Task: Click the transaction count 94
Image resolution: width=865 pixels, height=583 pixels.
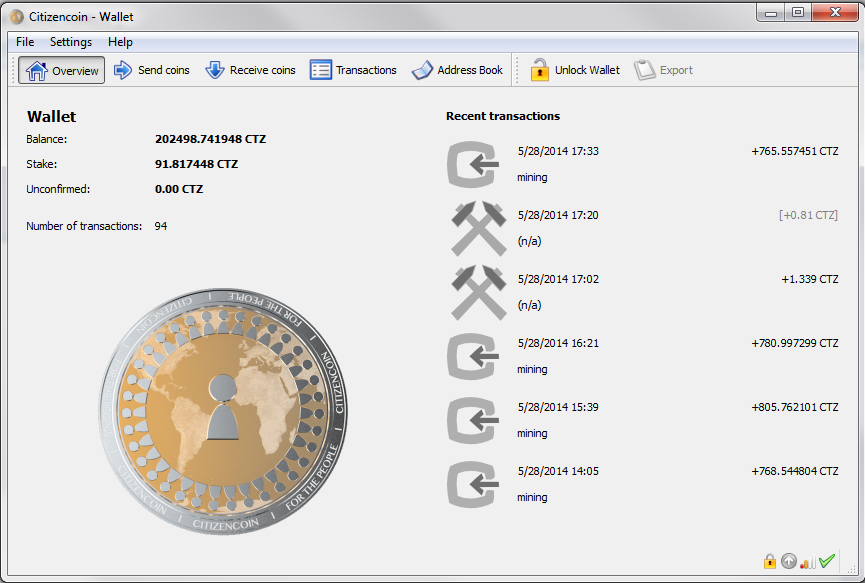Action: (161, 226)
